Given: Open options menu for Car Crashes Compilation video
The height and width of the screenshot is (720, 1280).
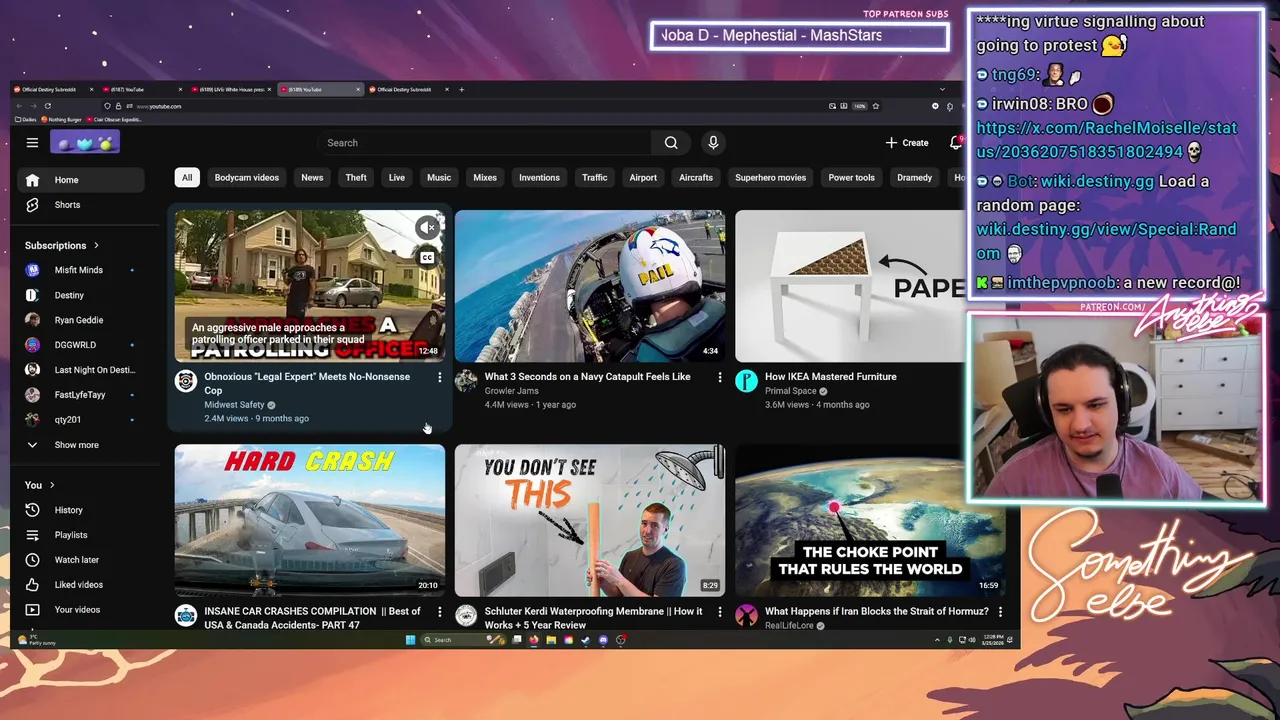Looking at the screenshot, I should click(439, 611).
